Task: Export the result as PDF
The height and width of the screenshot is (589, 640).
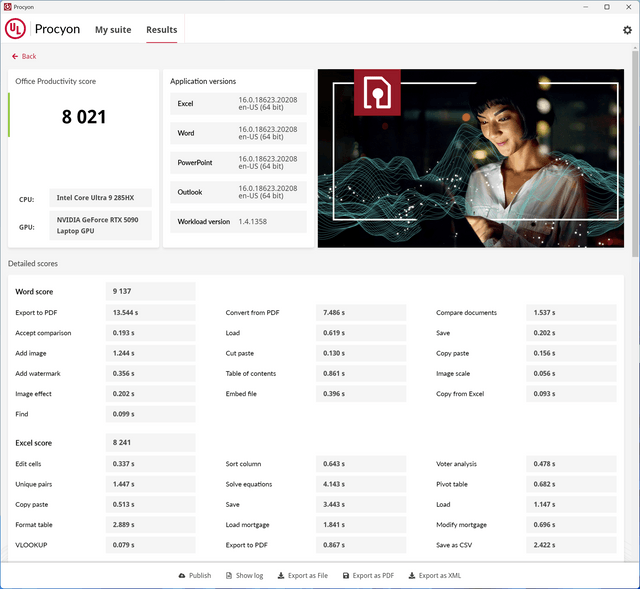Action: click(368, 576)
